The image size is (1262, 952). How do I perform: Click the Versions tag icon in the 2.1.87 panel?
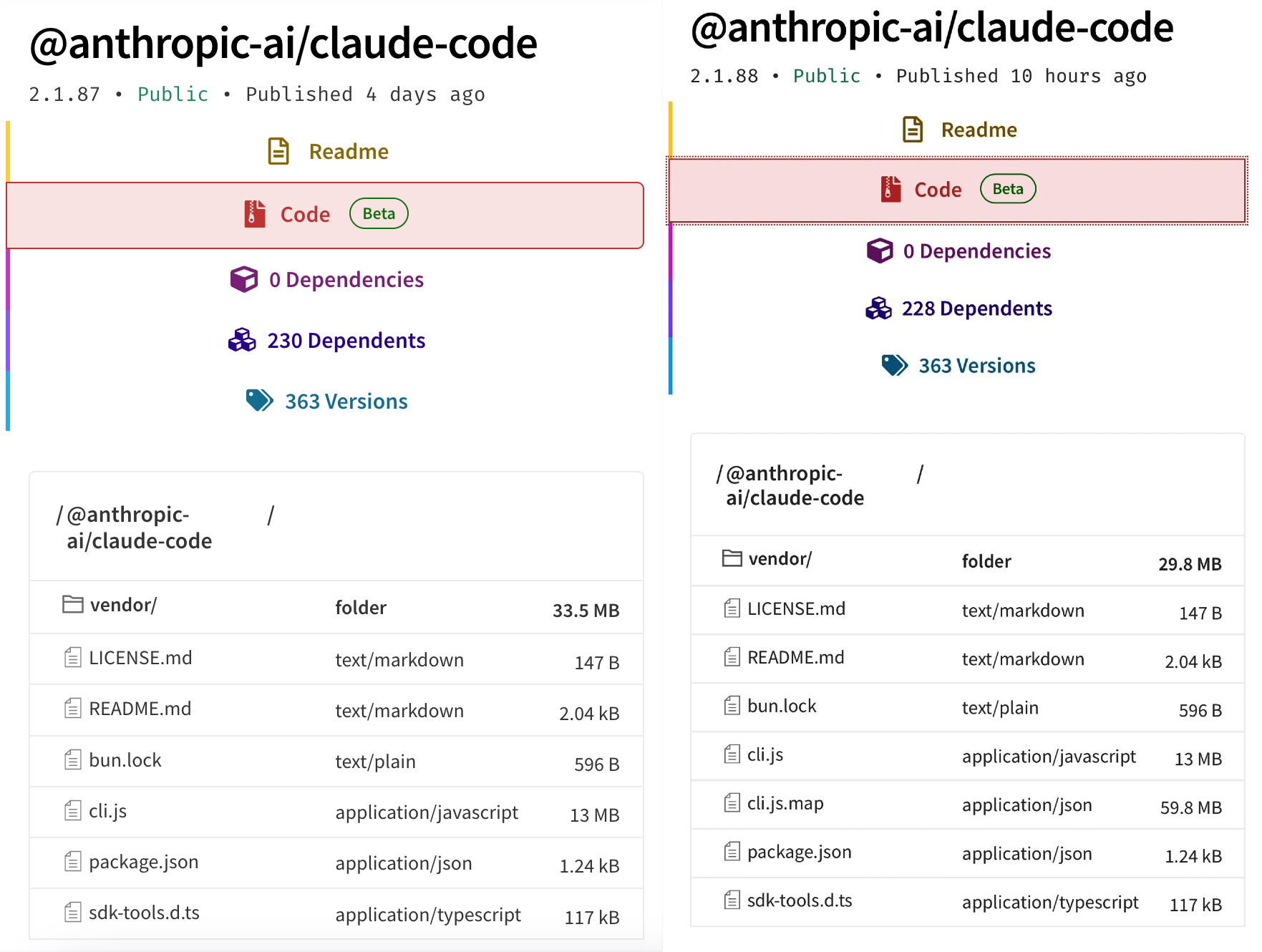pos(259,401)
